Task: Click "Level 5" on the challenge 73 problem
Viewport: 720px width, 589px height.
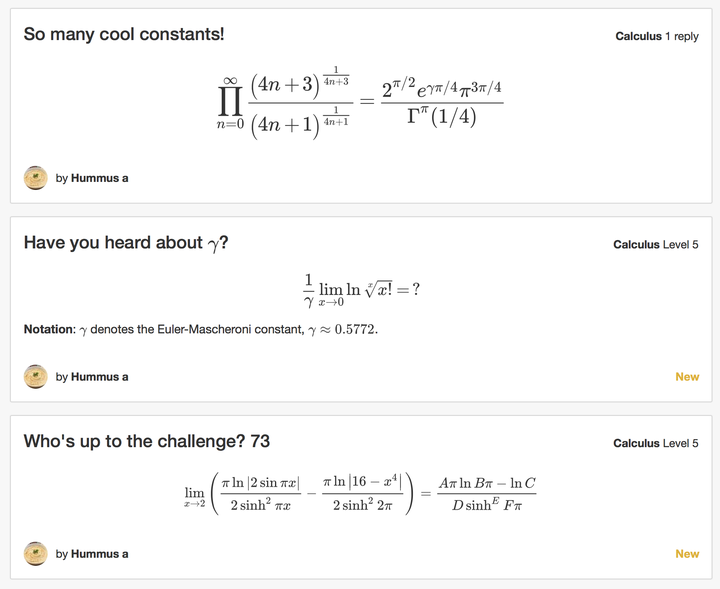Action: tap(681, 443)
